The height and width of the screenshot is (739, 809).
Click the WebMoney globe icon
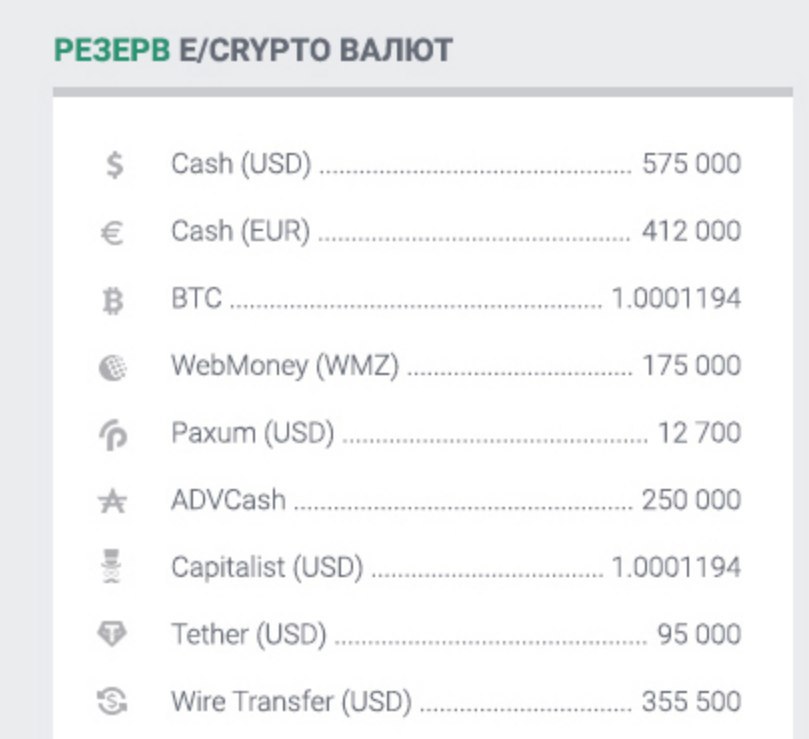[113, 368]
